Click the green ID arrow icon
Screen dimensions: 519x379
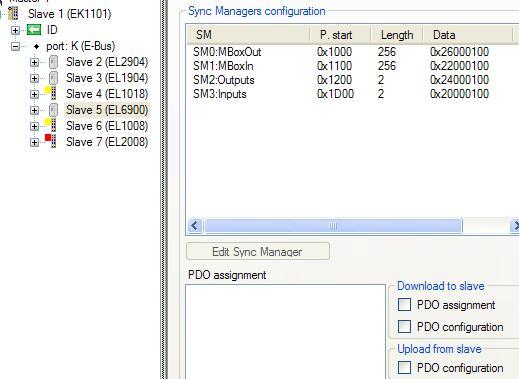34,30
